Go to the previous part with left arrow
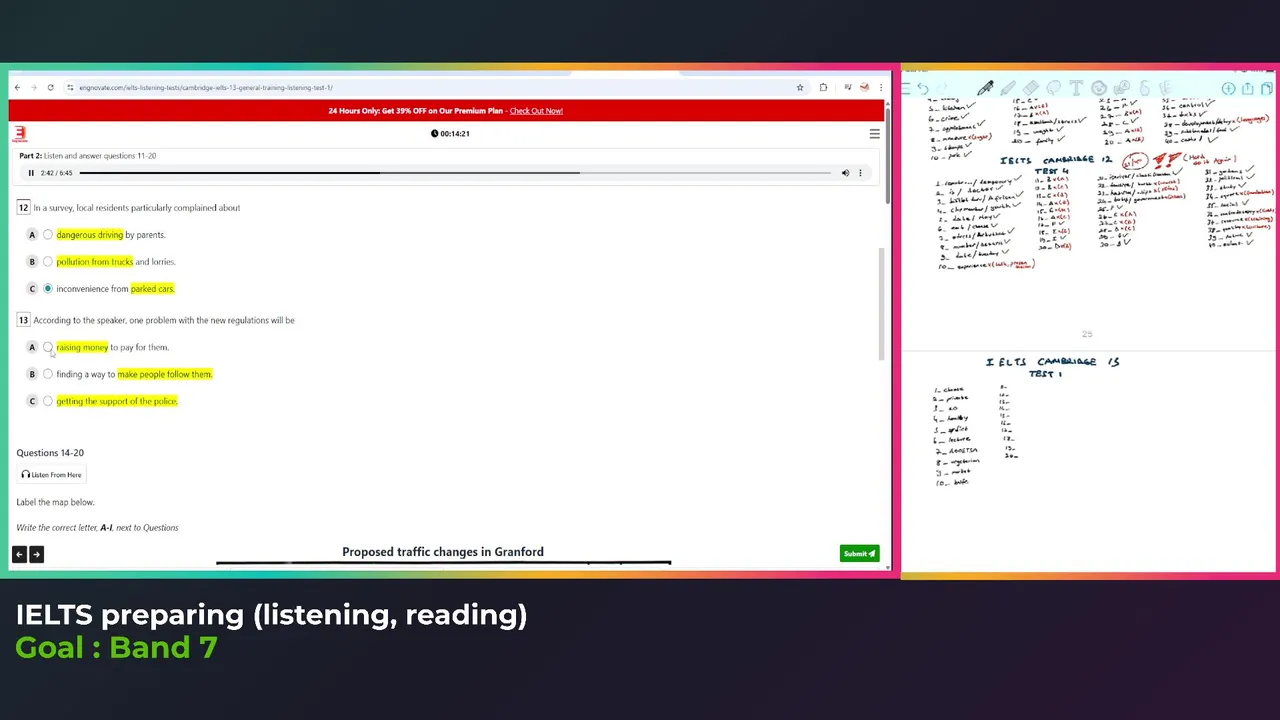1280x720 pixels. tap(19, 554)
